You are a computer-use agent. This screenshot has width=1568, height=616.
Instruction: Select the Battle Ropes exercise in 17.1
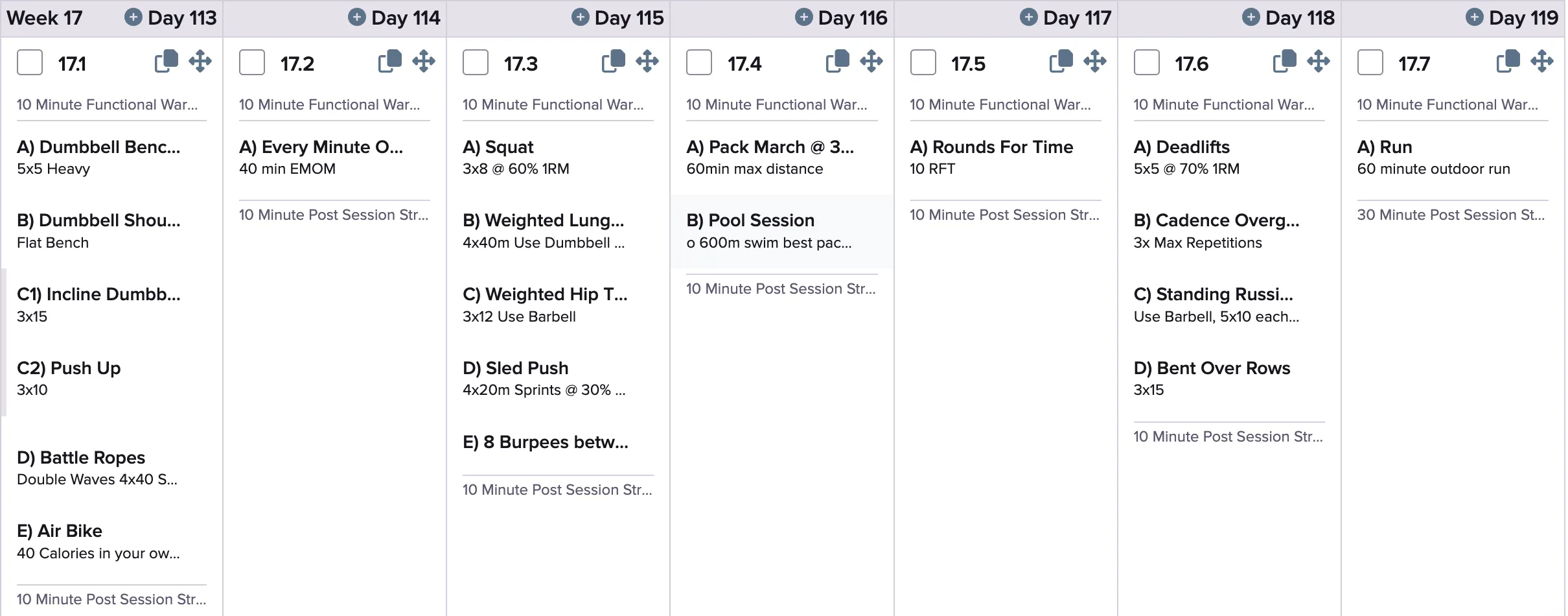[x=111, y=468]
